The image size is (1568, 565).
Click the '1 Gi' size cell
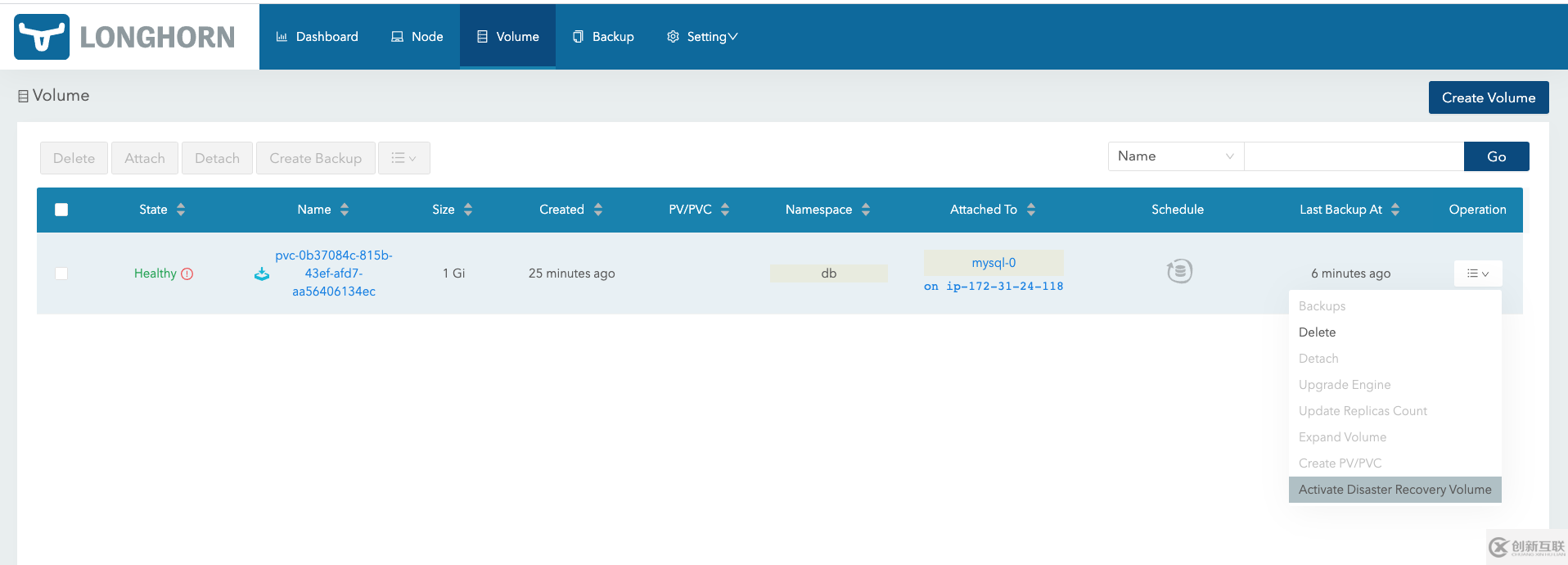pos(453,273)
